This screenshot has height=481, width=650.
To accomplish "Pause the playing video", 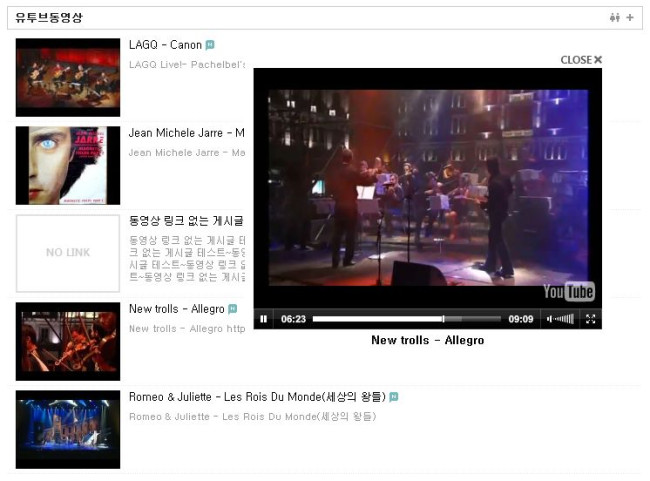I will coord(264,319).
